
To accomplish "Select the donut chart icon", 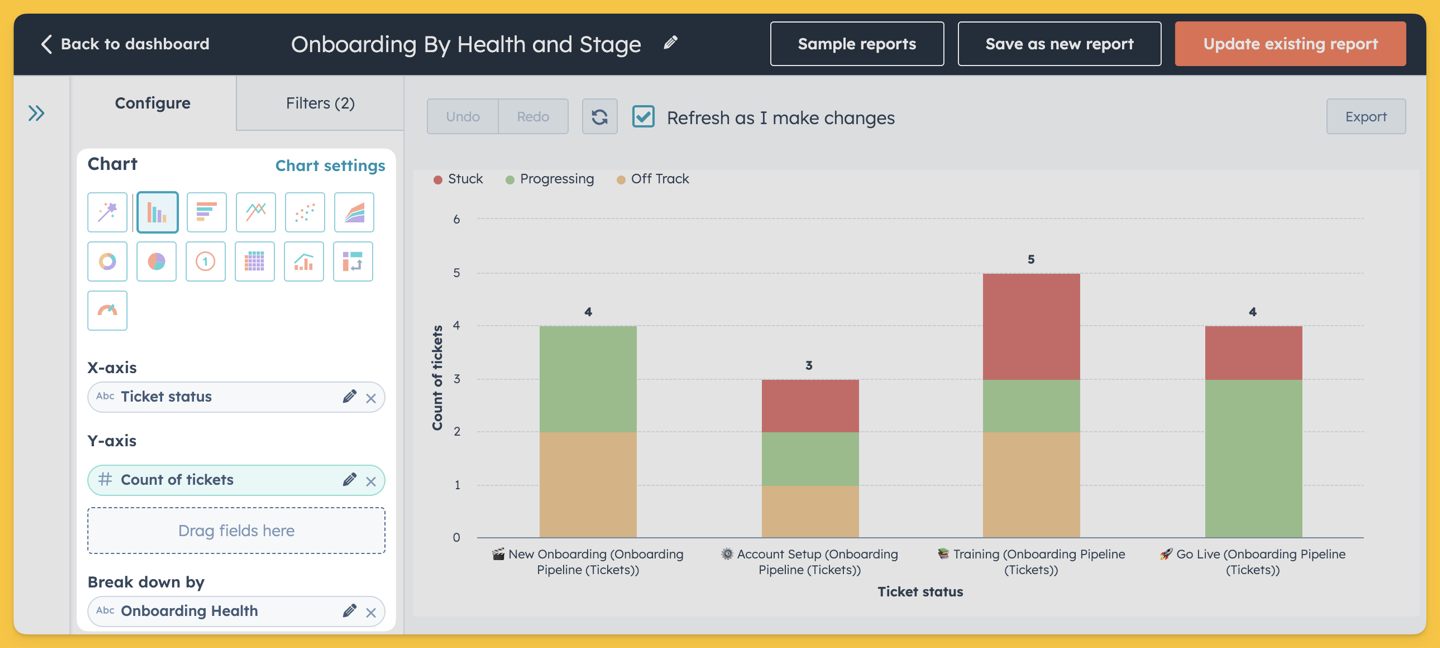I will [107, 261].
